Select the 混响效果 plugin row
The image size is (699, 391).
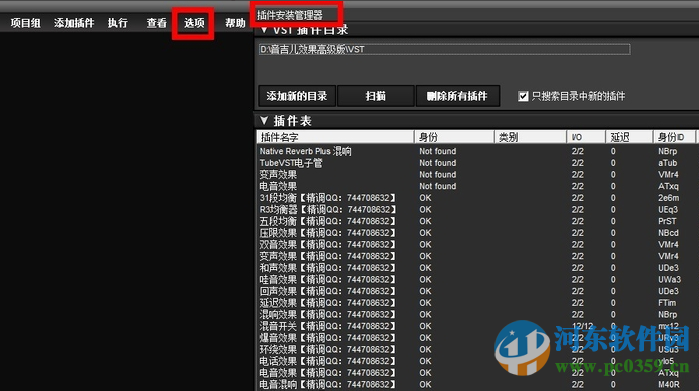click(x=477, y=314)
